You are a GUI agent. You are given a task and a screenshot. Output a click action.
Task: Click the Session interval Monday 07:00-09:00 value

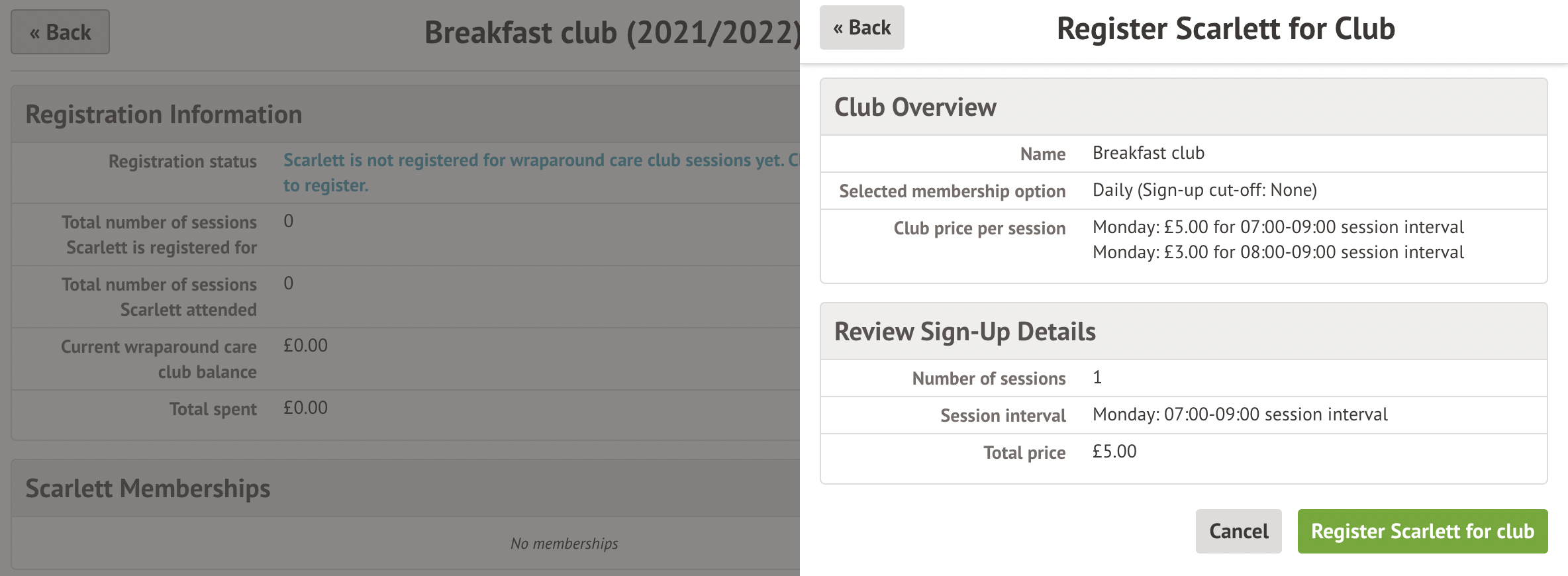(1240, 414)
